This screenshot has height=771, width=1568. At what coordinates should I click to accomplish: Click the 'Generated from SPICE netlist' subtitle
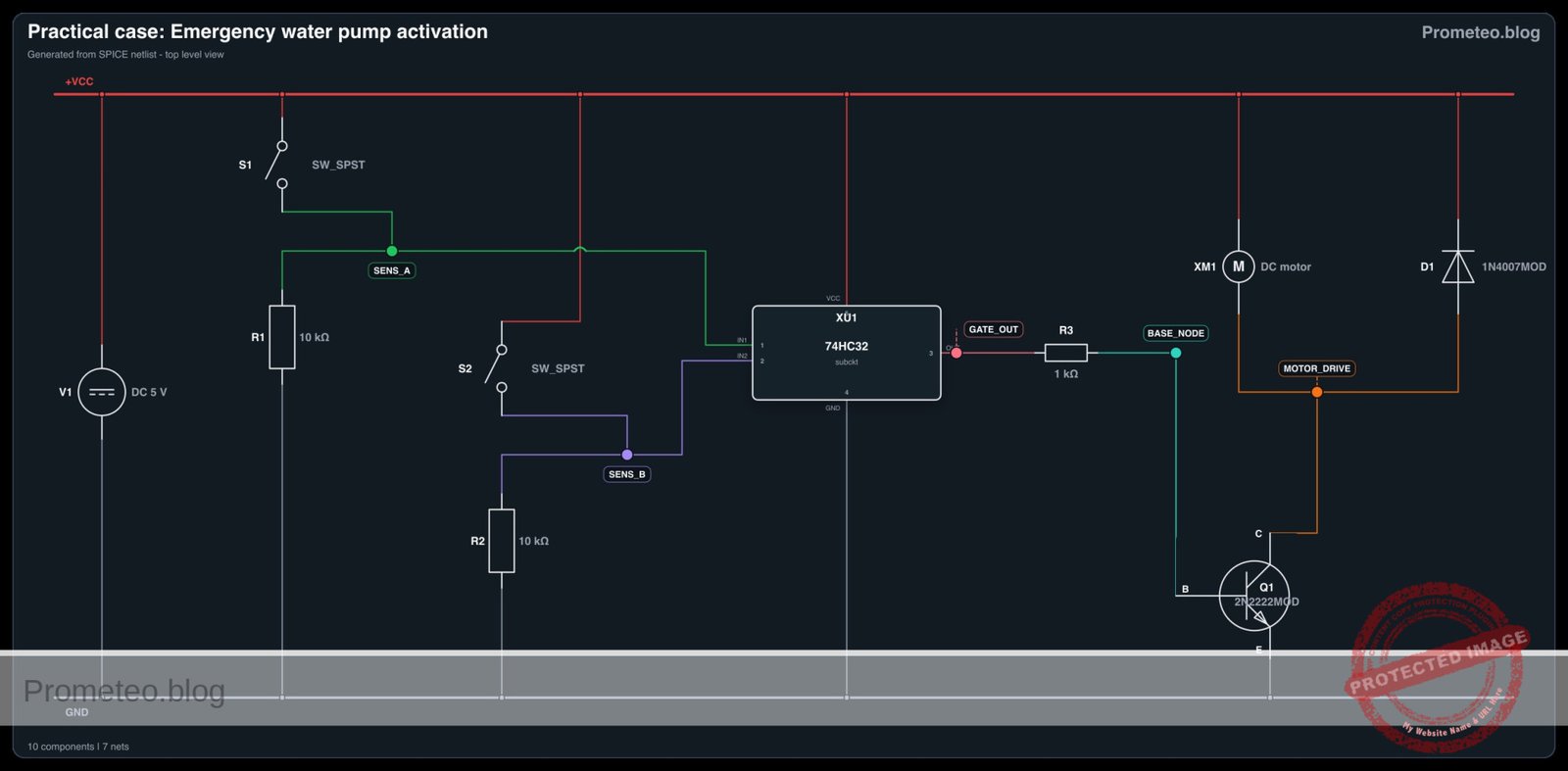tap(125, 55)
